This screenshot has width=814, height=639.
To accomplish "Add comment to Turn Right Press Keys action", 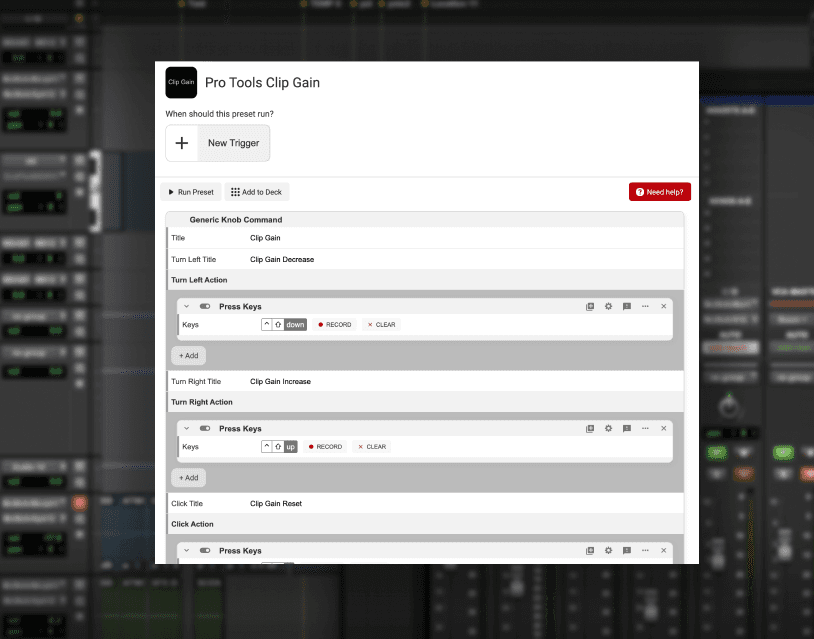I will (627, 428).
